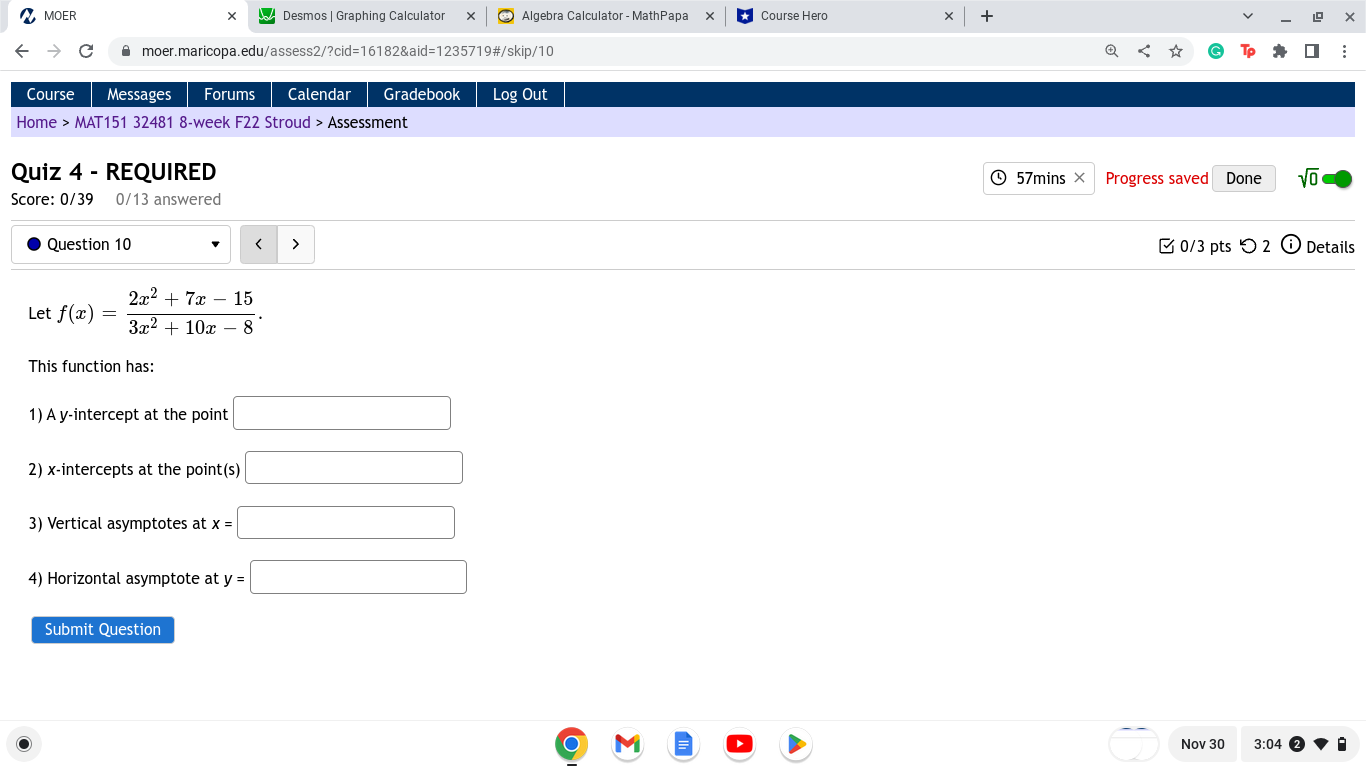Reload the current page
Viewport: 1366px width, 768px height.
86,51
